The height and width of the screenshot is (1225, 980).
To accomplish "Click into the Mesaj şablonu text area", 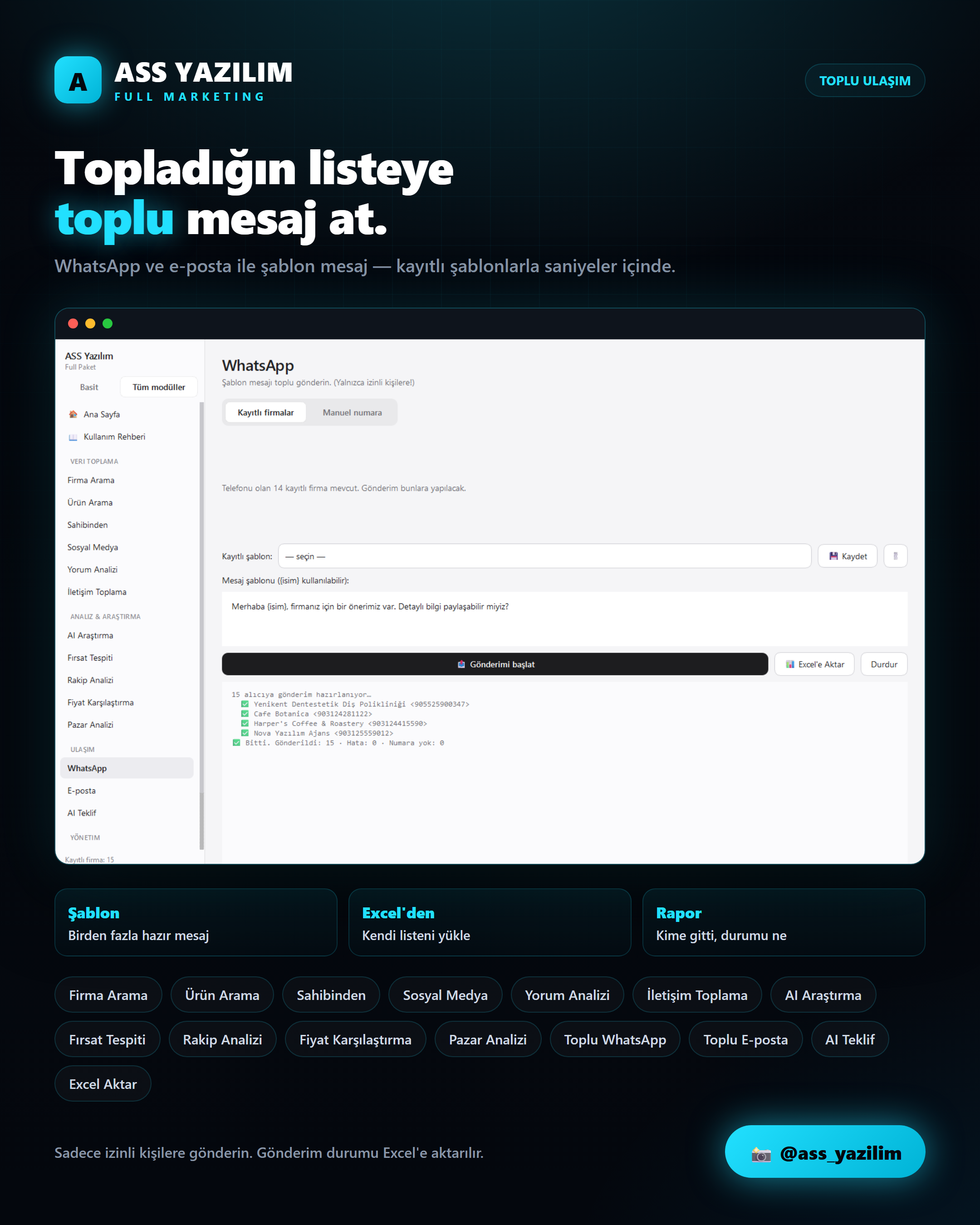I will pyautogui.click(x=564, y=619).
